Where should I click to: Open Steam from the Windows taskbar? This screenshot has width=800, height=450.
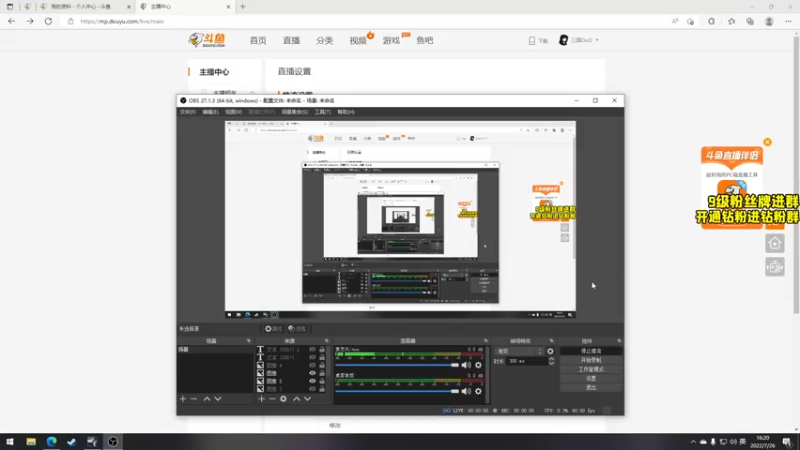pyautogui.click(x=71, y=441)
